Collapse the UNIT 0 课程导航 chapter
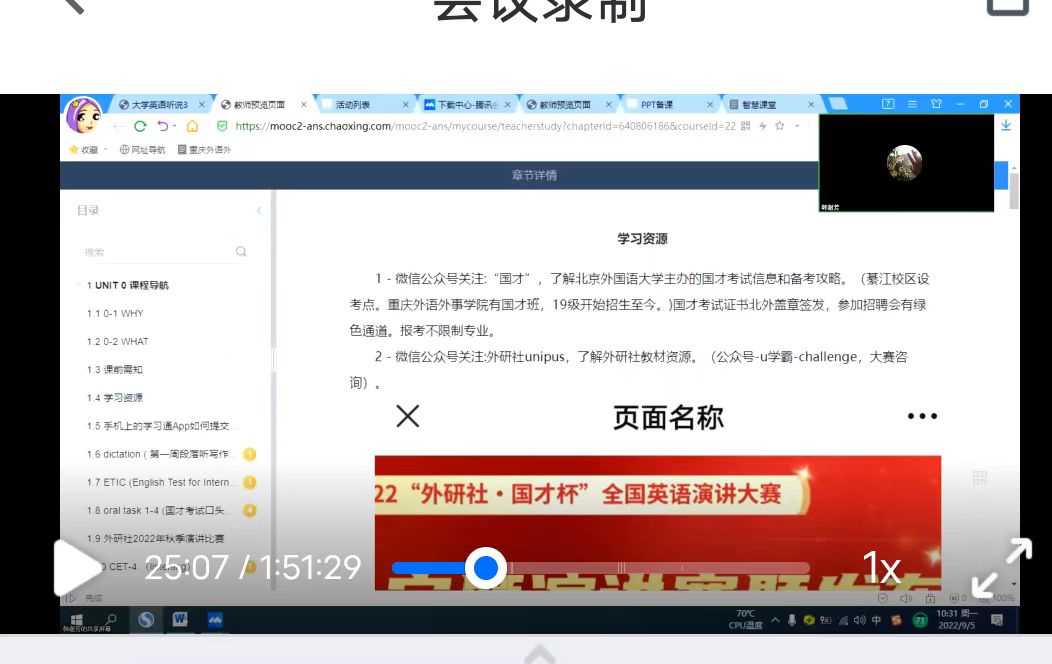 tap(79, 285)
